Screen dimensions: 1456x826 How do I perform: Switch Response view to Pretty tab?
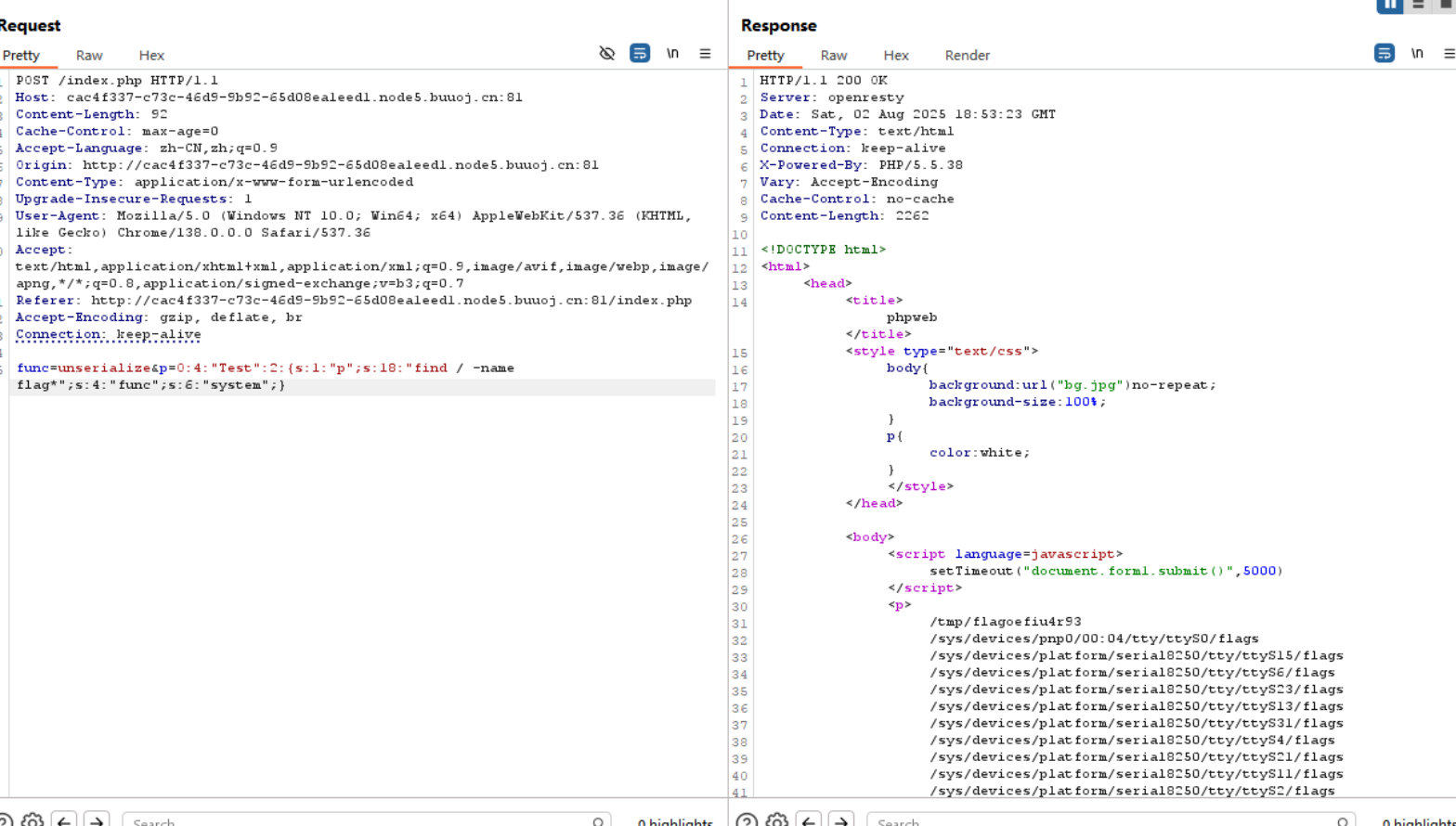[765, 56]
